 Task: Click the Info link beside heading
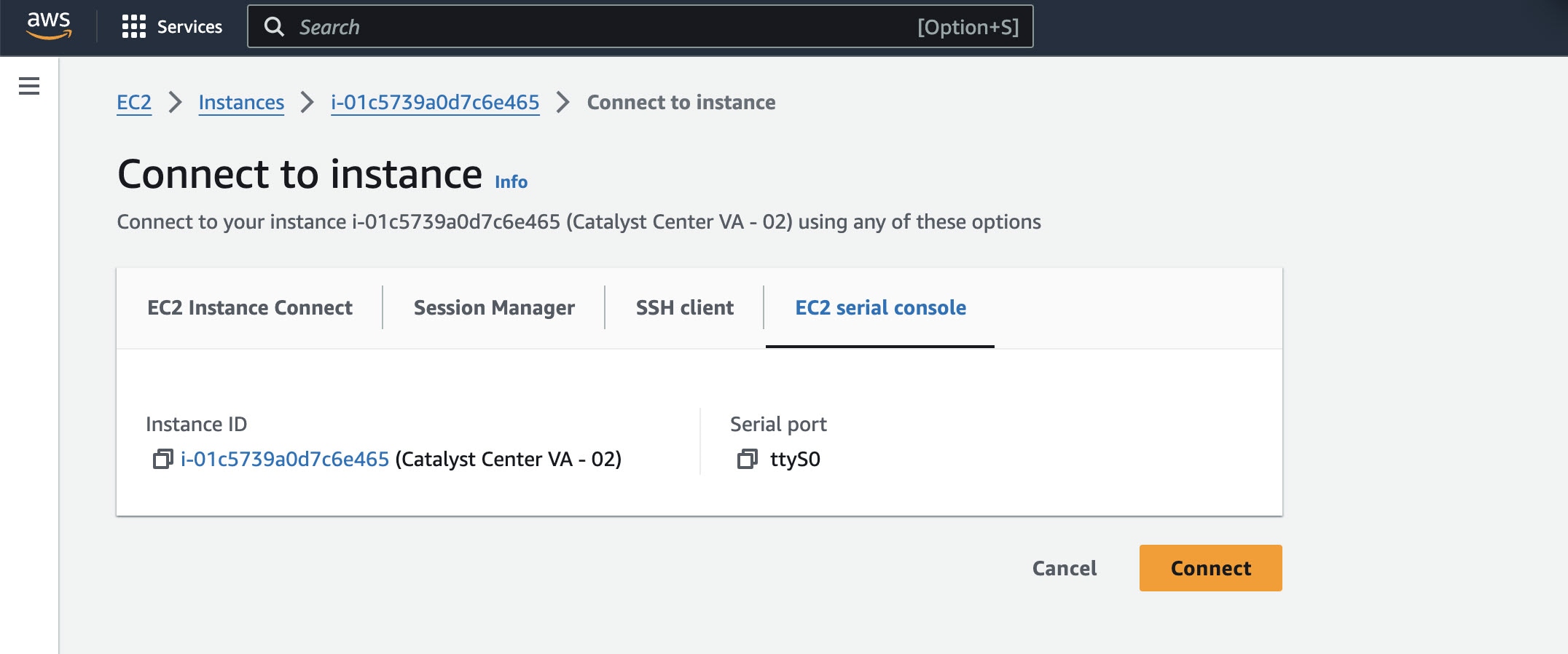click(x=511, y=182)
